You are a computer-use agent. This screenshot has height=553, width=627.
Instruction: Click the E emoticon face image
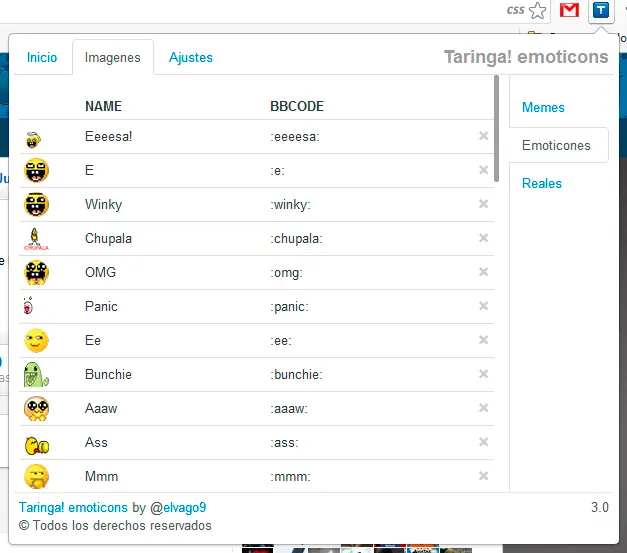[x=36, y=170]
